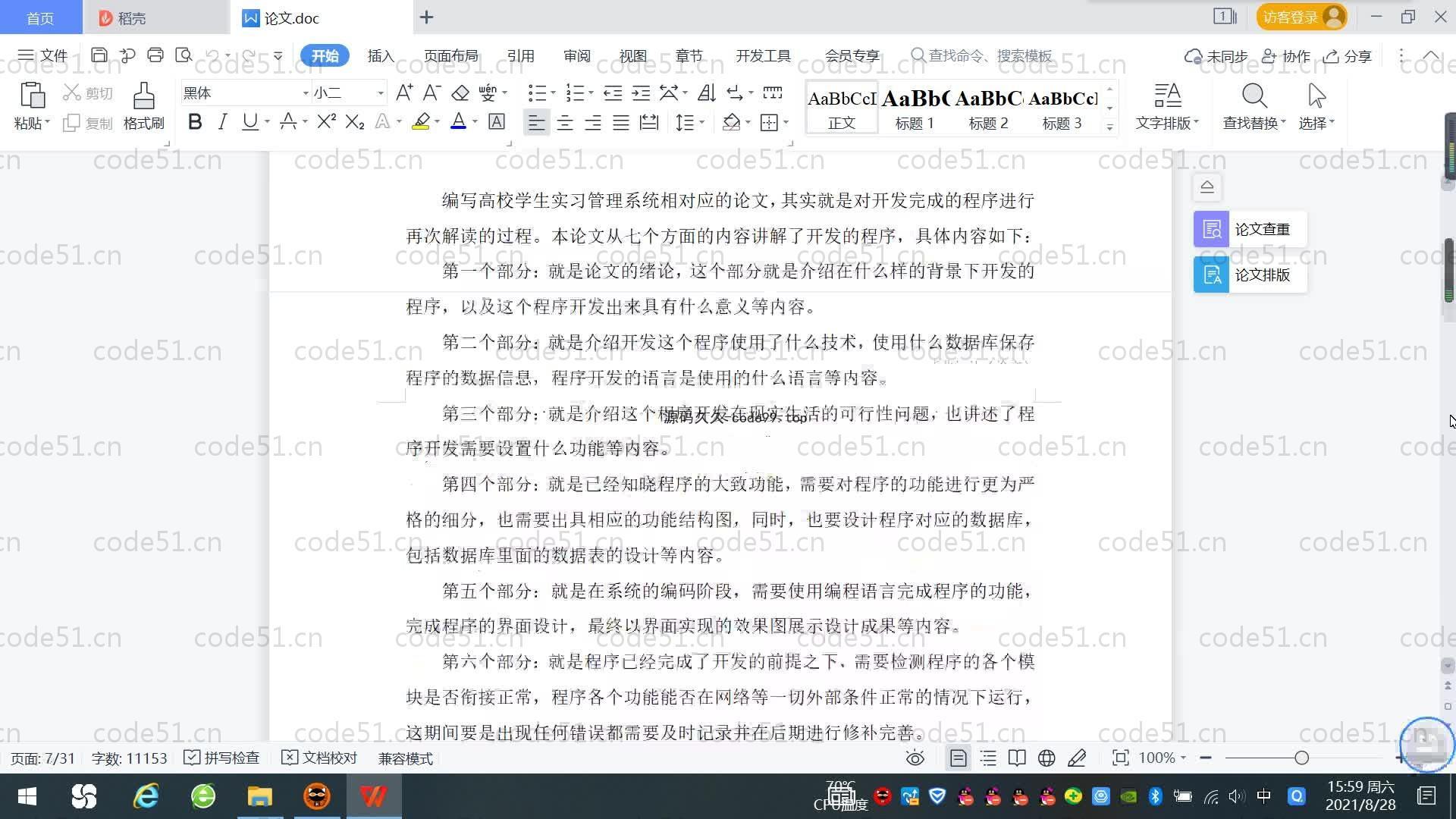Toggle spell check in status bar
Image resolution: width=1456 pixels, height=819 pixels.
[x=222, y=758]
